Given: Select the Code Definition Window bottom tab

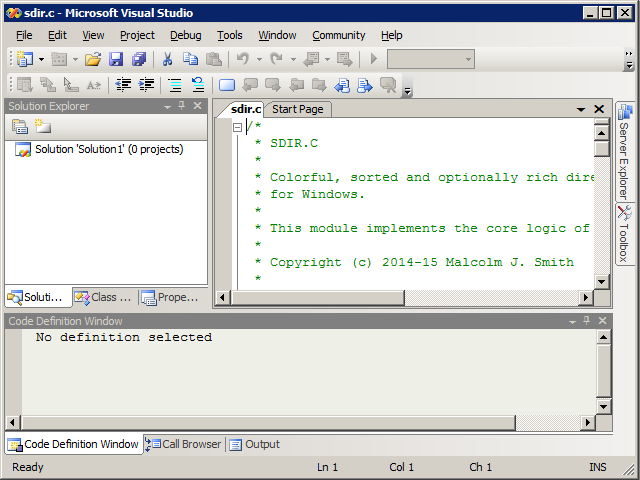Looking at the screenshot, I should click(x=73, y=444).
